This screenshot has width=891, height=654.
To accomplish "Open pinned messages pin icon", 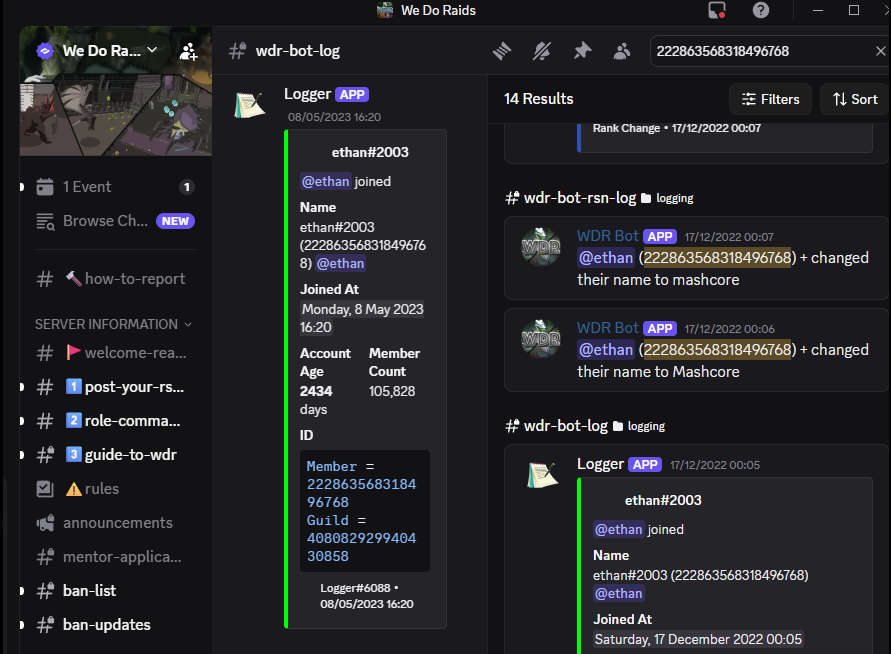I will click(x=582, y=51).
